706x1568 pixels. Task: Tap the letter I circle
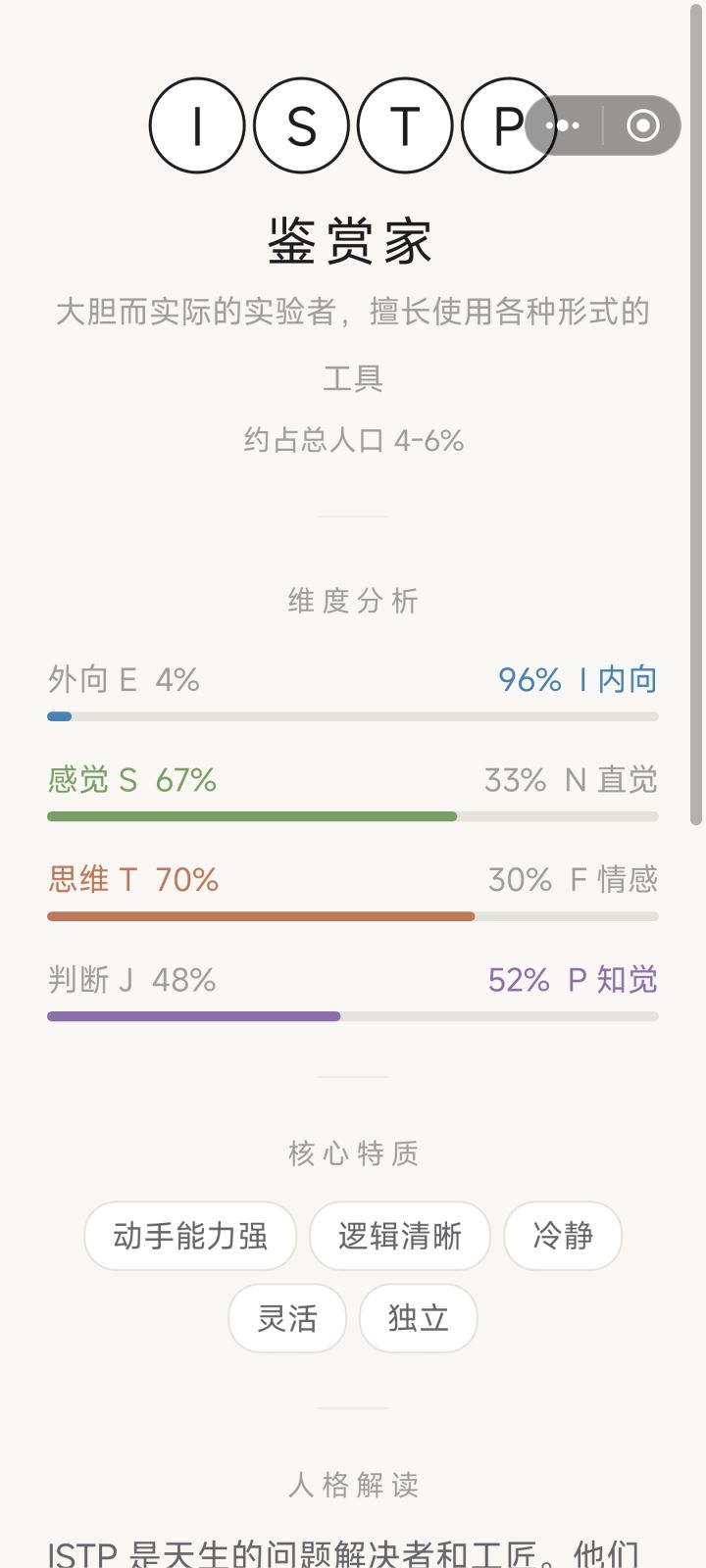pos(197,125)
